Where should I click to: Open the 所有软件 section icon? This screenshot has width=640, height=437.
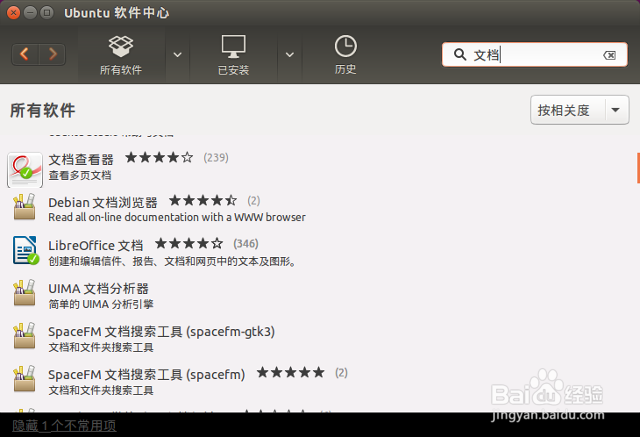point(121,47)
